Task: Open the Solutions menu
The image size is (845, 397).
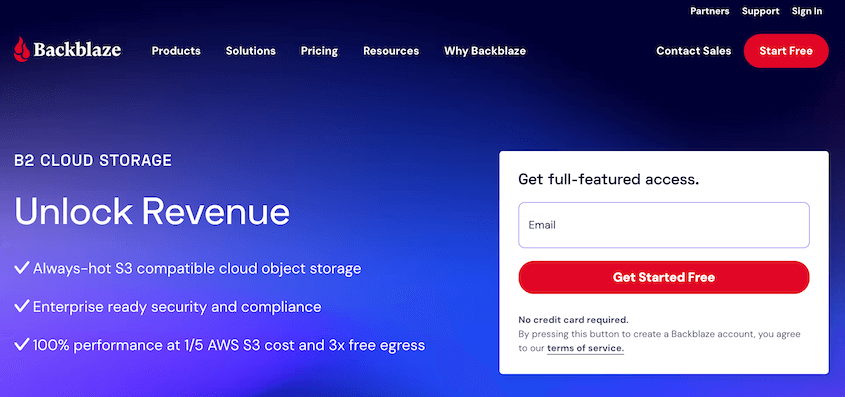Action: click(251, 51)
